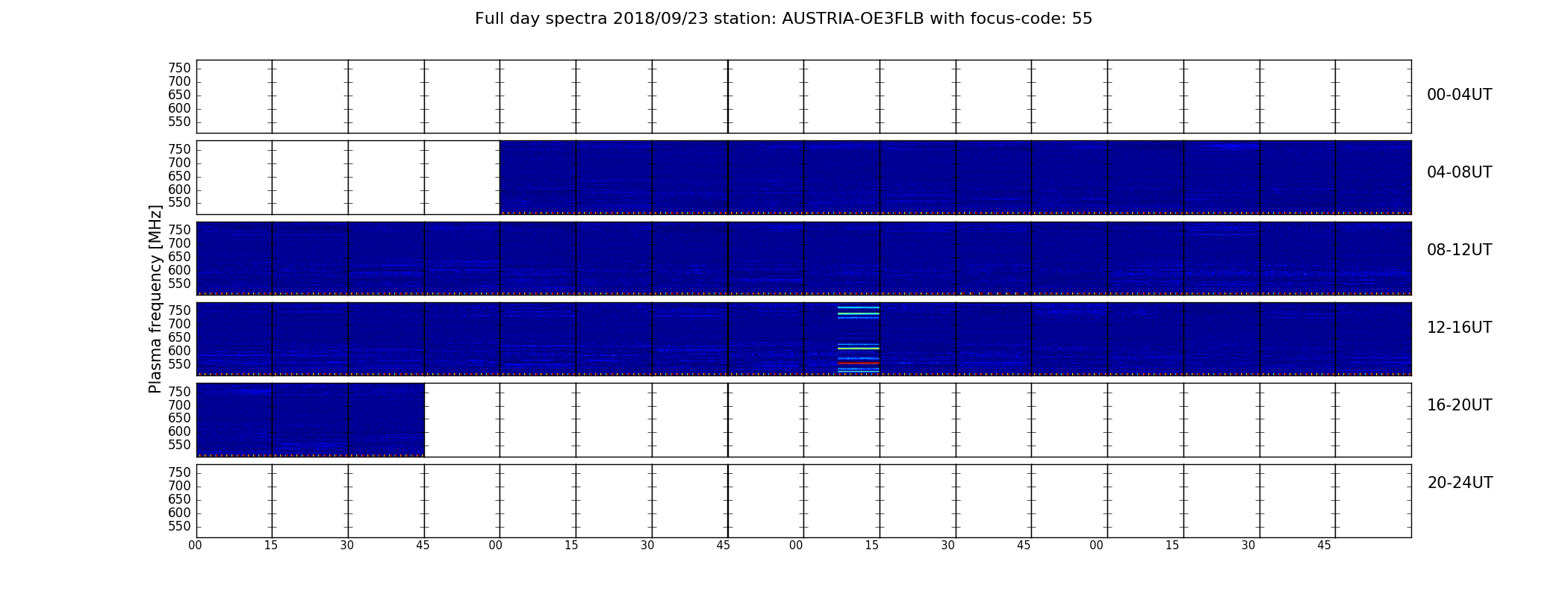Select the 700 tick label of the 04-08UT panel

point(179,163)
